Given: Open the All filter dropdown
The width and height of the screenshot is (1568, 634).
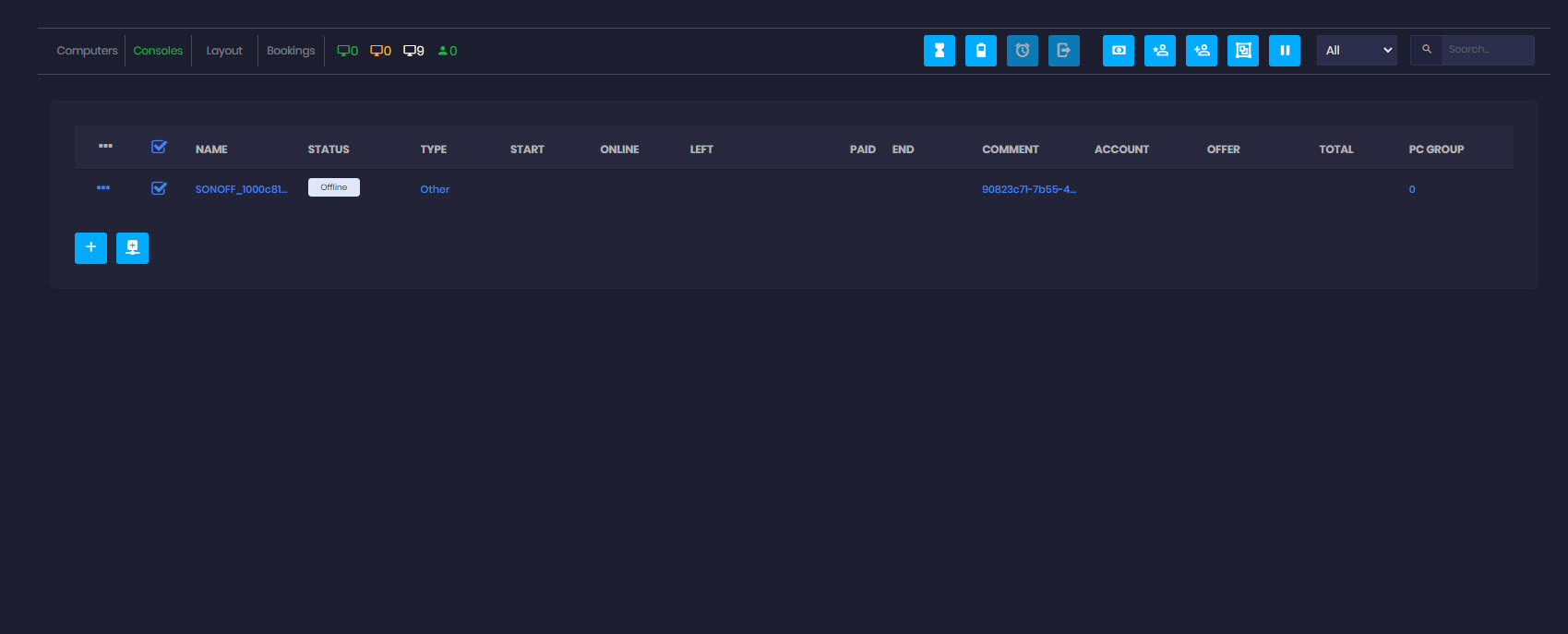Looking at the screenshot, I should pyautogui.click(x=1356, y=51).
